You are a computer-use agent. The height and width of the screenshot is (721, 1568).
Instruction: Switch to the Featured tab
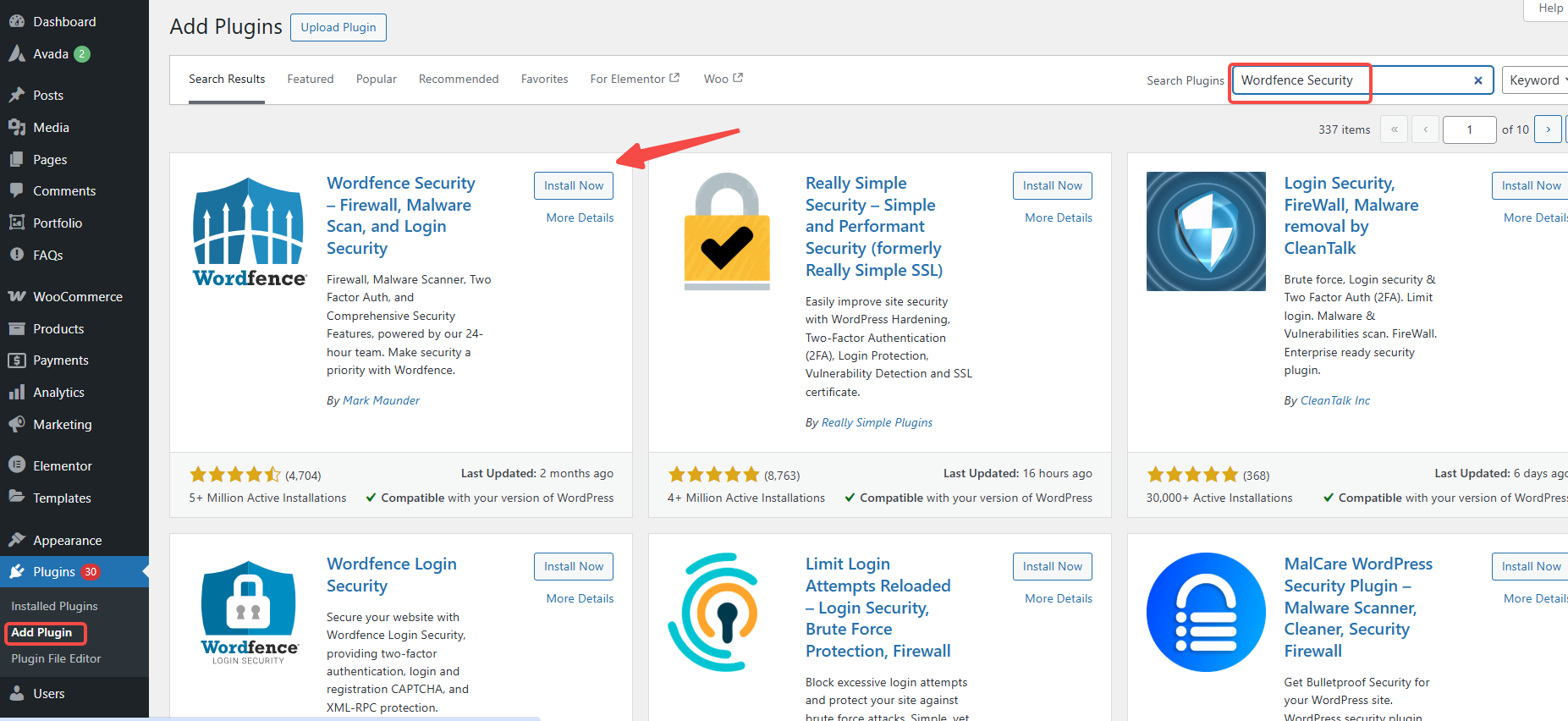click(x=310, y=79)
